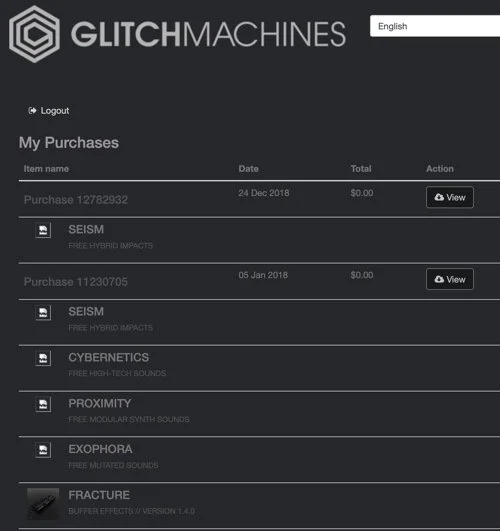The image size is (500, 531).
Task: Click SEISM name under Purchase 11230705
Action: (86, 312)
